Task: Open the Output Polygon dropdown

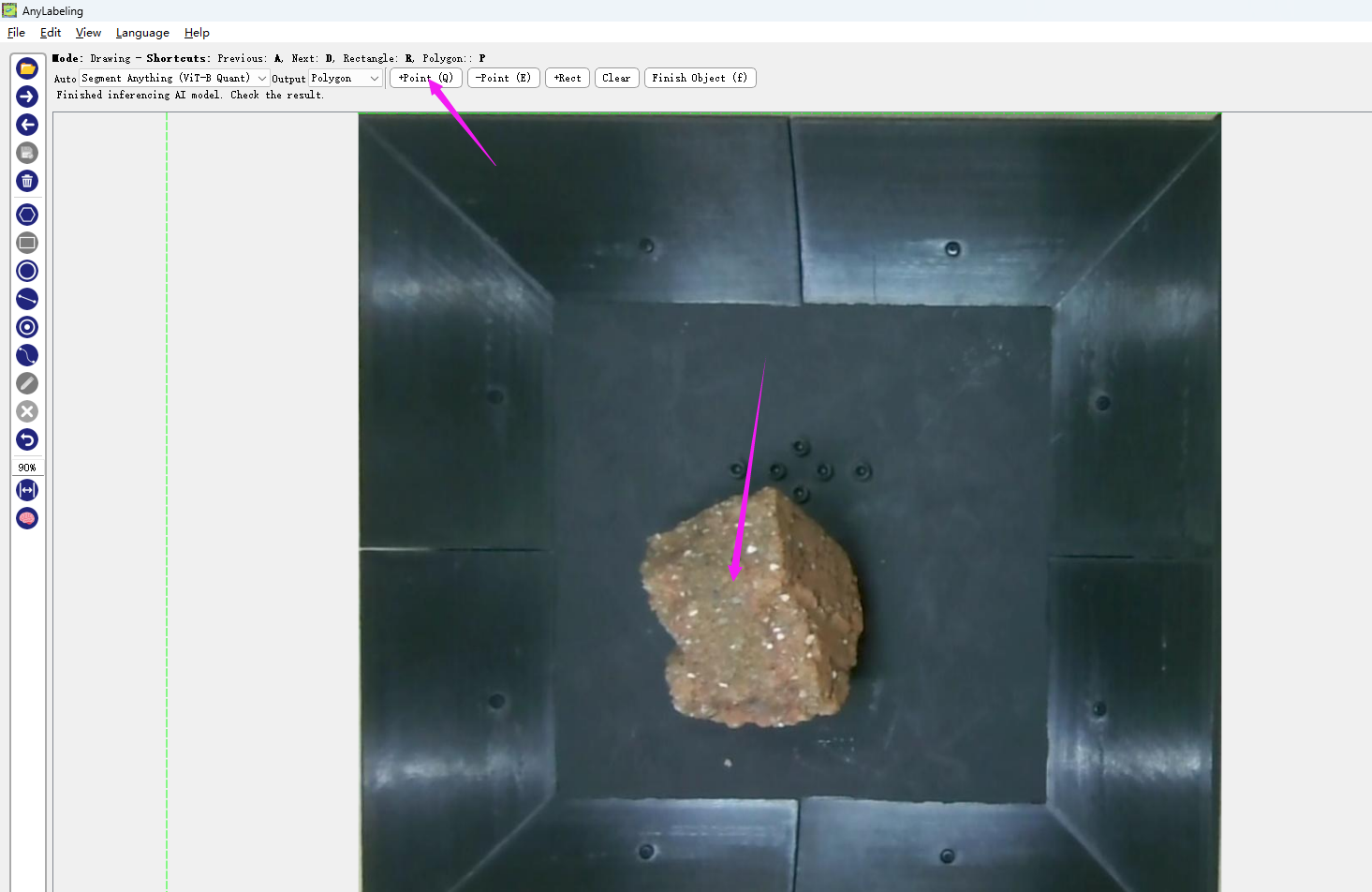Action: point(346,79)
